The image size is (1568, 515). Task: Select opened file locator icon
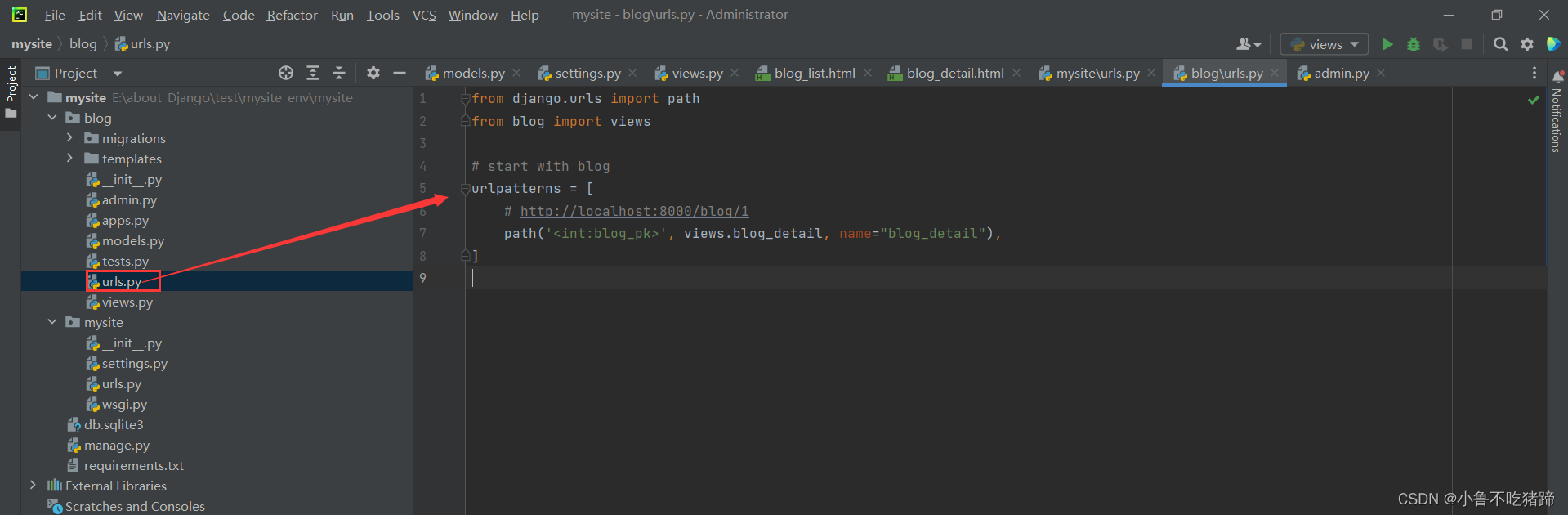(286, 73)
